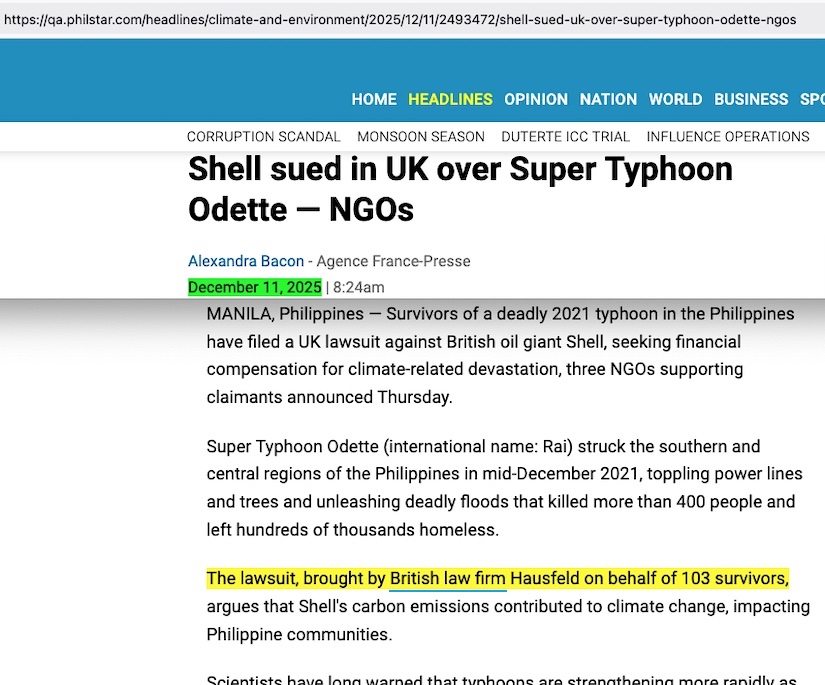Select the HEADLINES menu item
Viewport: 825px width, 685px height.
click(450, 99)
